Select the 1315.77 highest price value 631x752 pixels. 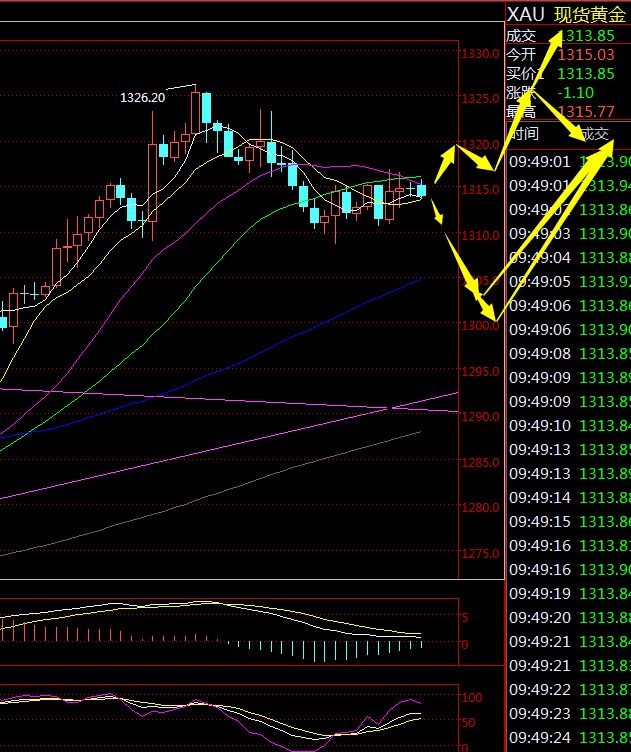(x=586, y=112)
